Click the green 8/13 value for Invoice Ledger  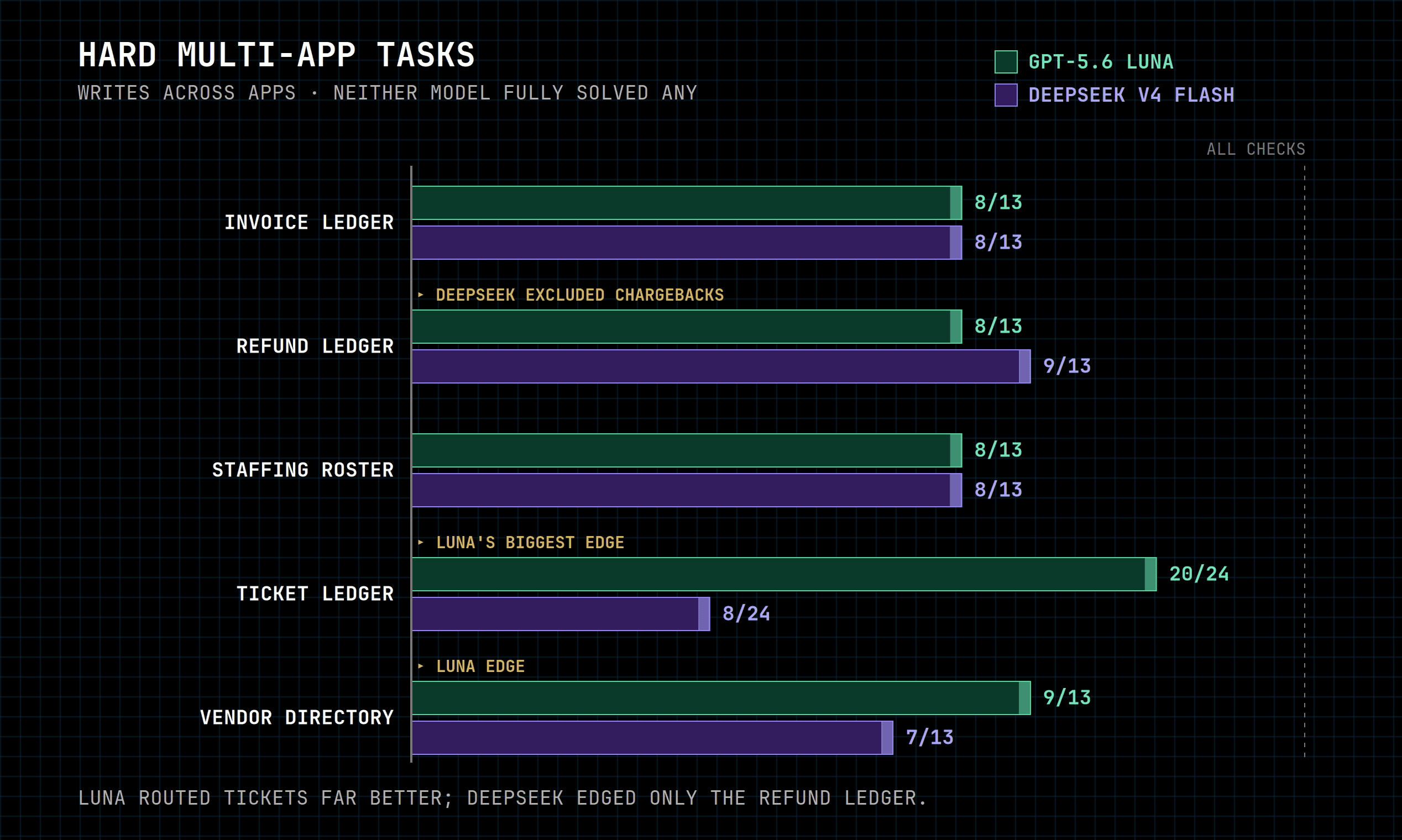[998, 203]
